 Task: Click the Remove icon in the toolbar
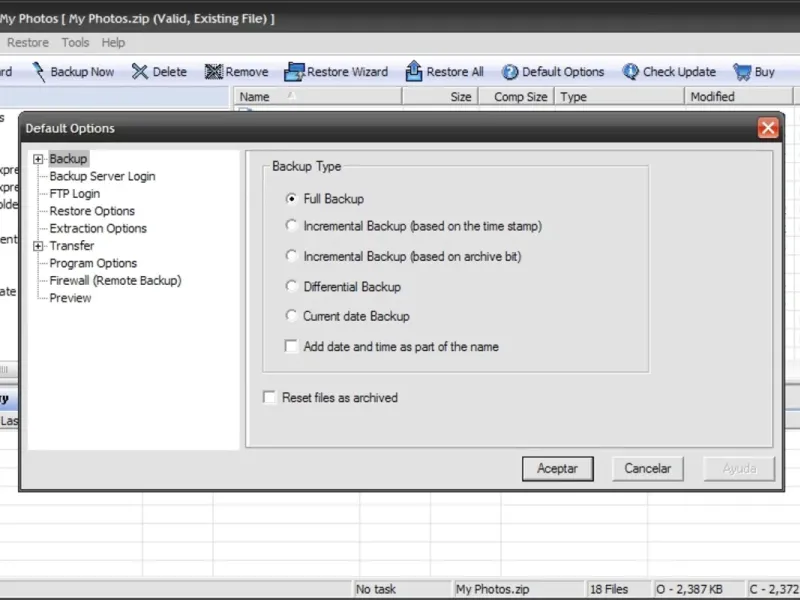tap(214, 72)
